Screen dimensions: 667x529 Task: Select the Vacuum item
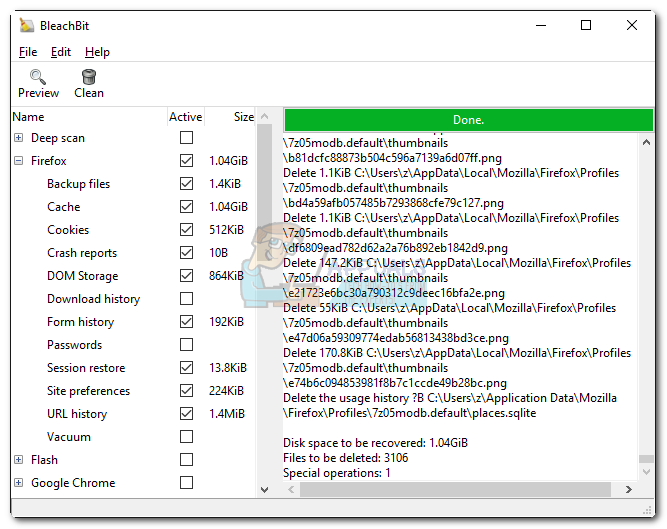[68, 436]
